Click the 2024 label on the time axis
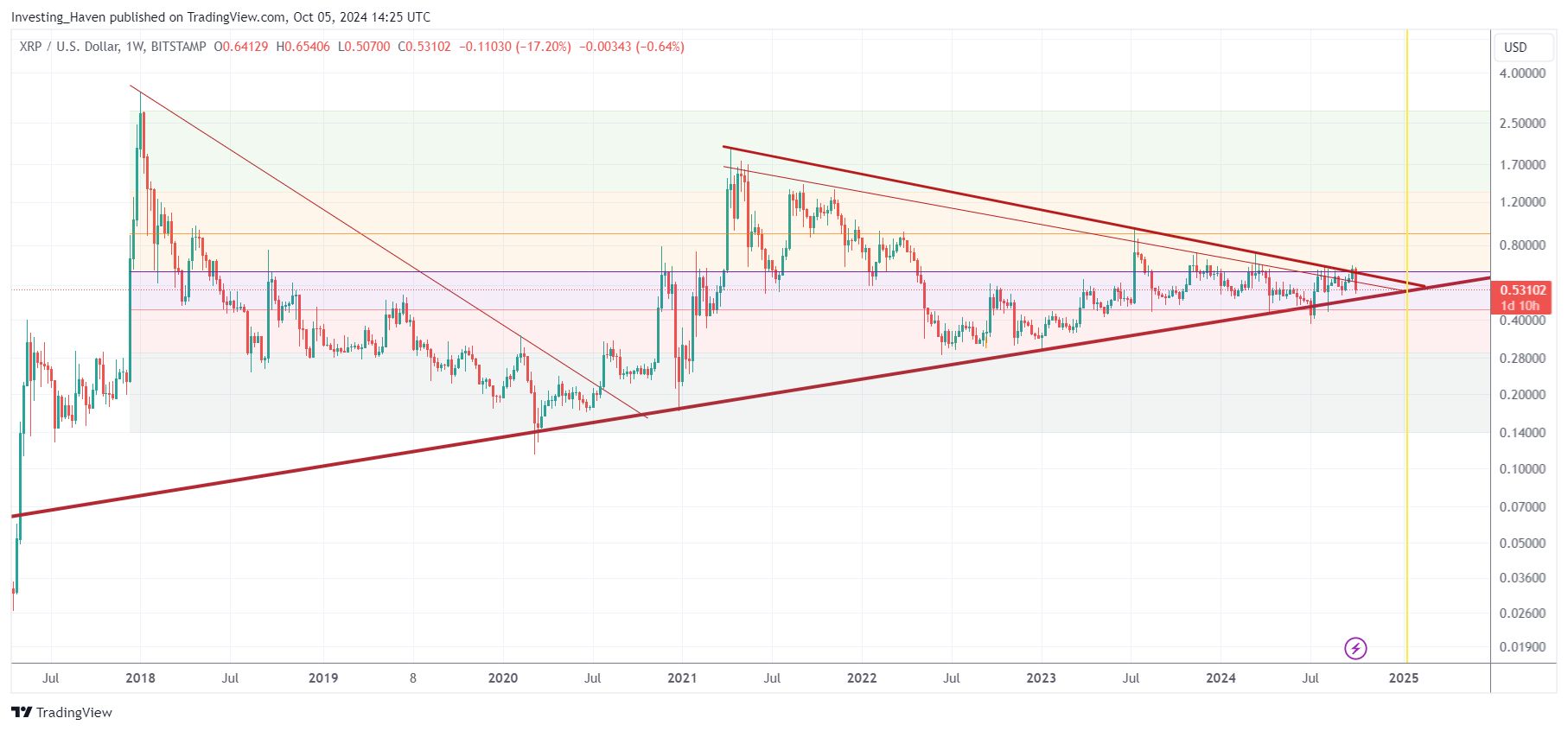 pos(1221,678)
